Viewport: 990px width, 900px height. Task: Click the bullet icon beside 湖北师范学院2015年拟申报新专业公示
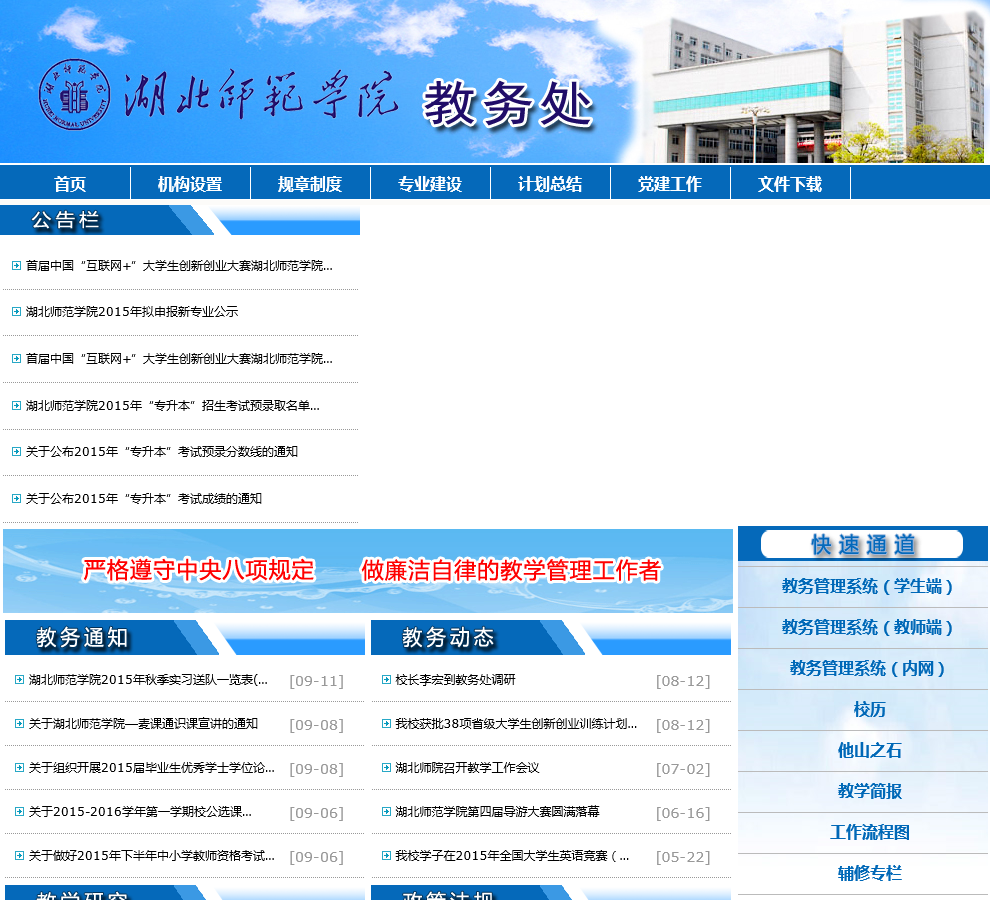(x=16, y=311)
